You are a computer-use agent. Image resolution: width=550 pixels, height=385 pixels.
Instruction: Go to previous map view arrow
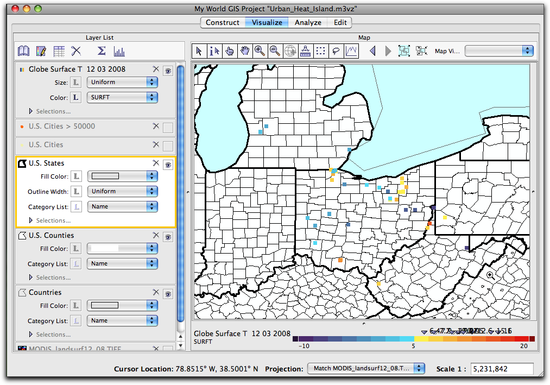pyautogui.click(x=373, y=51)
